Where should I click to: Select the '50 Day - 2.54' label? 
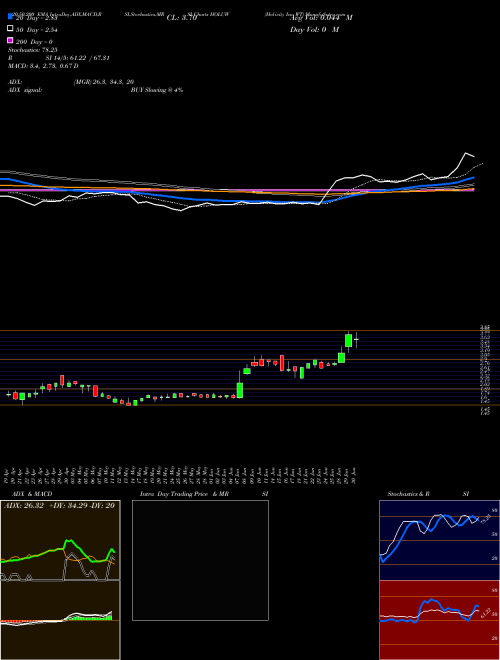pos(36,30)
